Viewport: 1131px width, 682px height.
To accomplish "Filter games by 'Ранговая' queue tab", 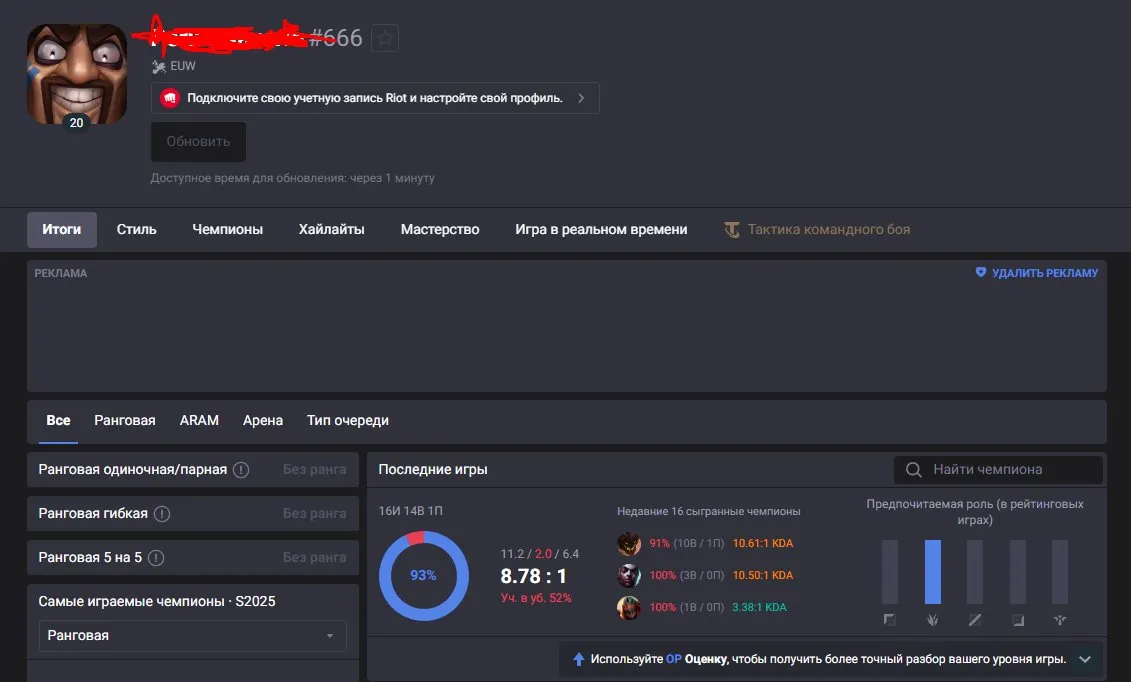I will pyautogui.click(x=125, y=420).
